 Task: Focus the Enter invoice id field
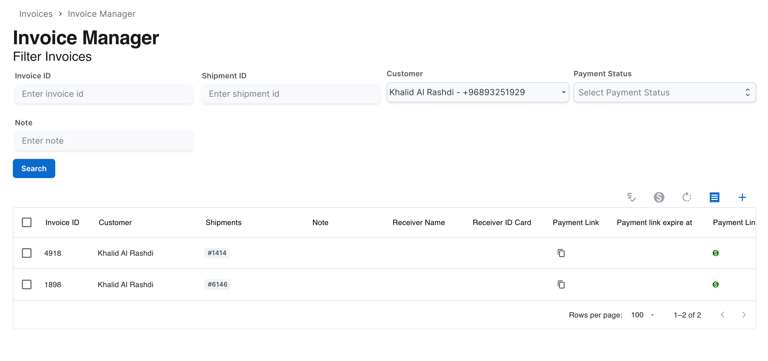click(104, 94)
